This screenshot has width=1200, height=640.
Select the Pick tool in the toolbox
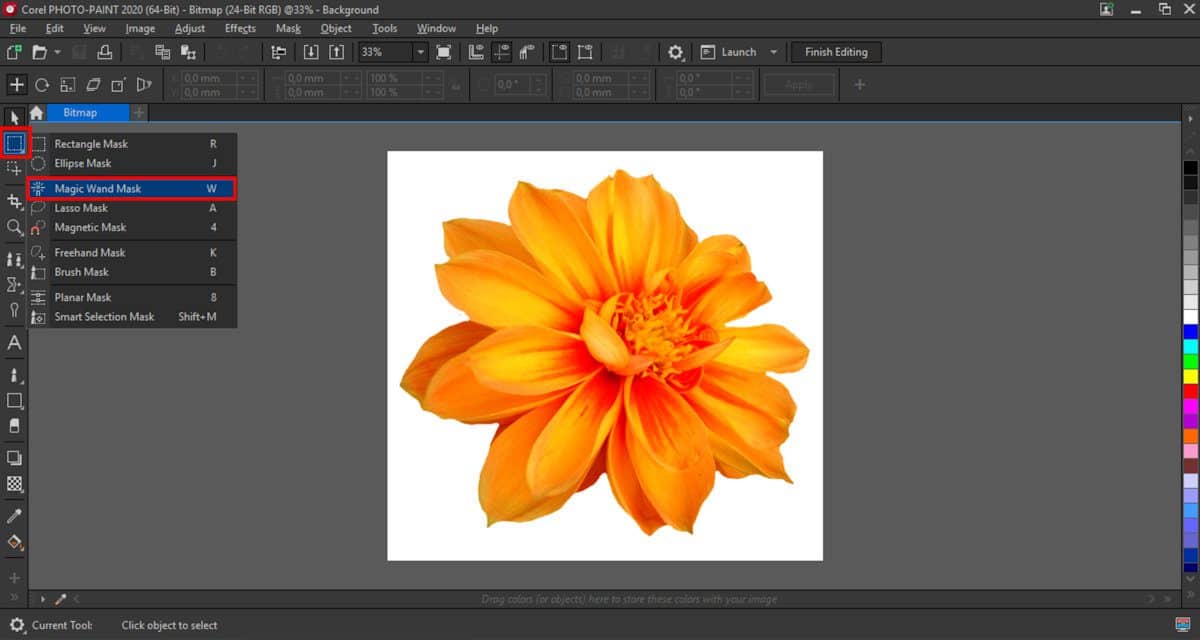(14, 118)
